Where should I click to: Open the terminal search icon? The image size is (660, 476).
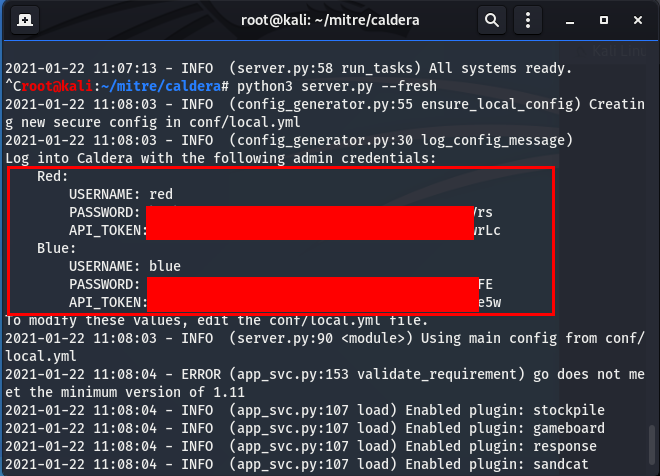[492, 20]
